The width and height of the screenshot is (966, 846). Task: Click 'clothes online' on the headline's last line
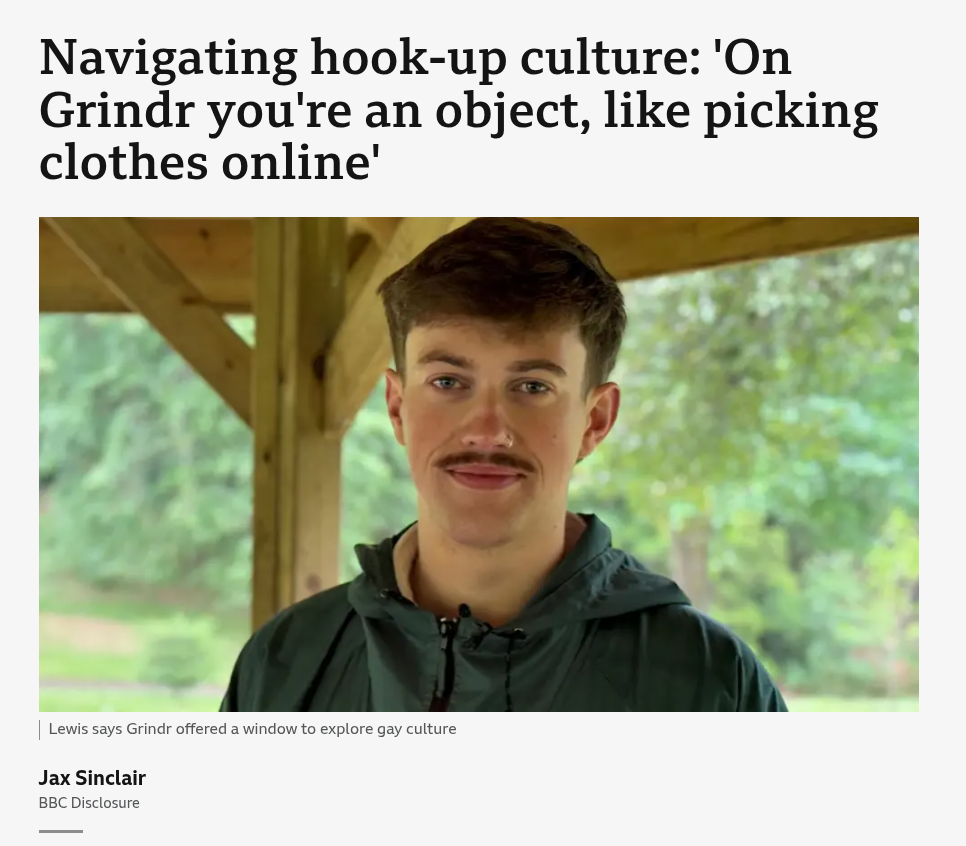pyautogui.click(x=209, y=163)
